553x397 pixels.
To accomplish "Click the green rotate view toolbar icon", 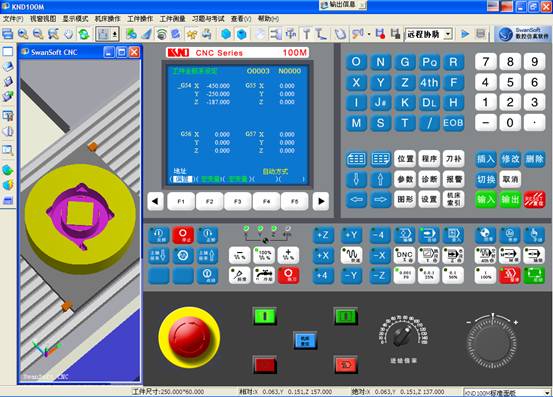I will (x=84, y=34).
